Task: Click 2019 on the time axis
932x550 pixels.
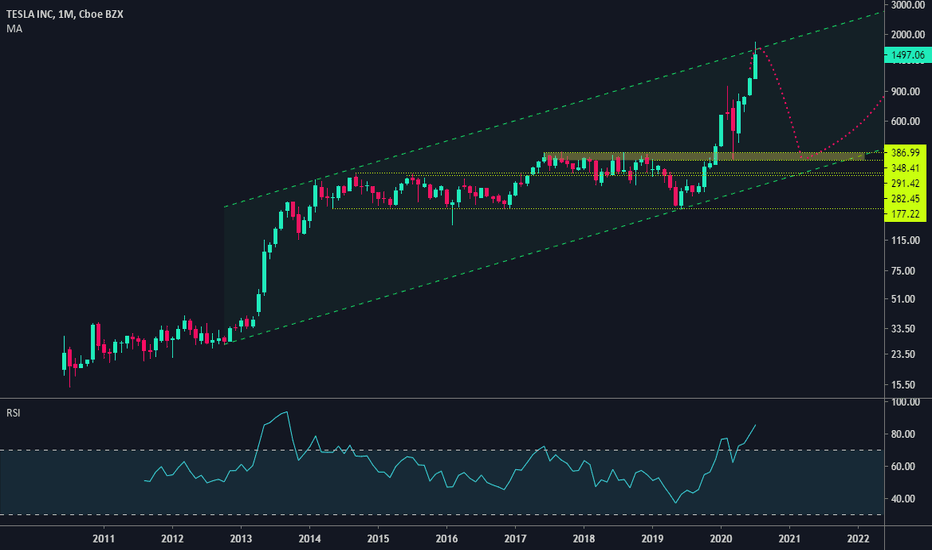Action: [x=652, y=539]
